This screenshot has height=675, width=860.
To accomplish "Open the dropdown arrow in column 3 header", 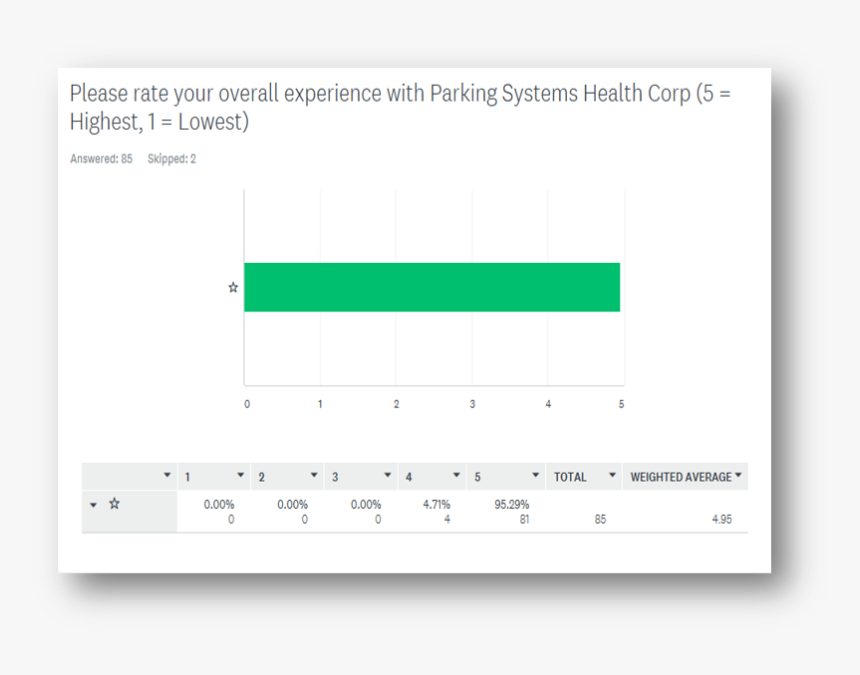I will pos(387,475).
